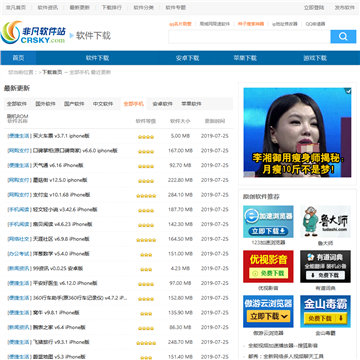
Task: Open the v5.4.0 iPhone版 math app entry
Action: 61,254
